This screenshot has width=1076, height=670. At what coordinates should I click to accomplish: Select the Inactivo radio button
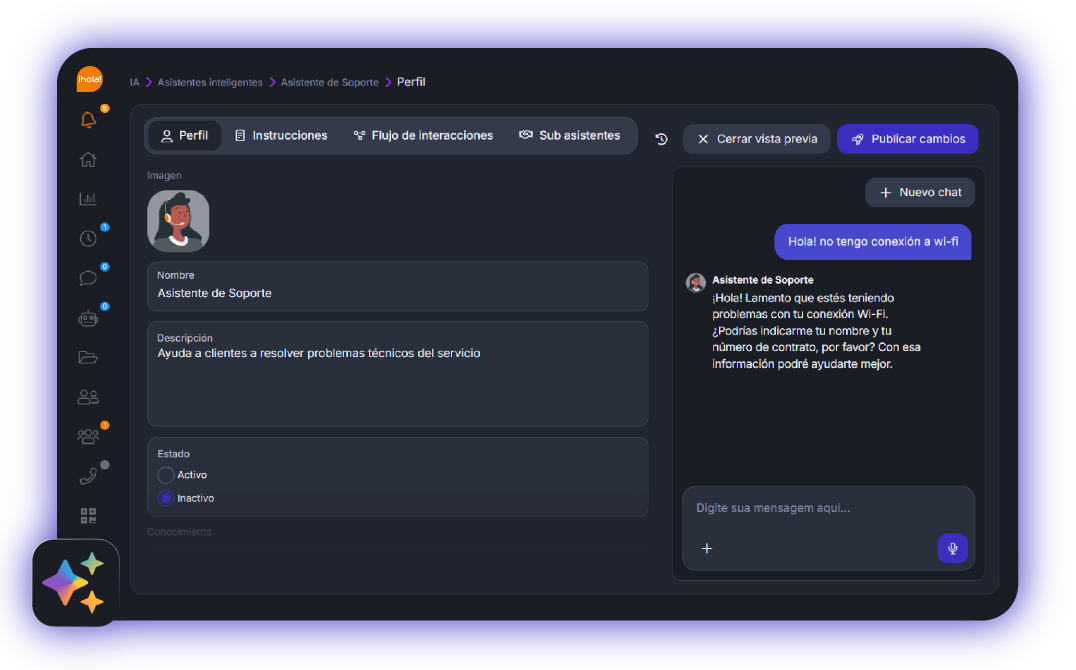pos(165,498)
